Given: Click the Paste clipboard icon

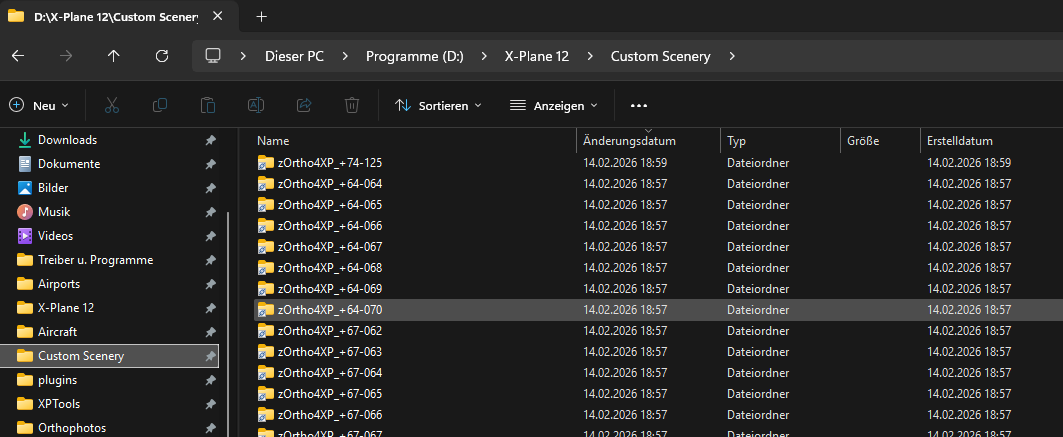Looking at the screenshot, I should tap(208, 105).
